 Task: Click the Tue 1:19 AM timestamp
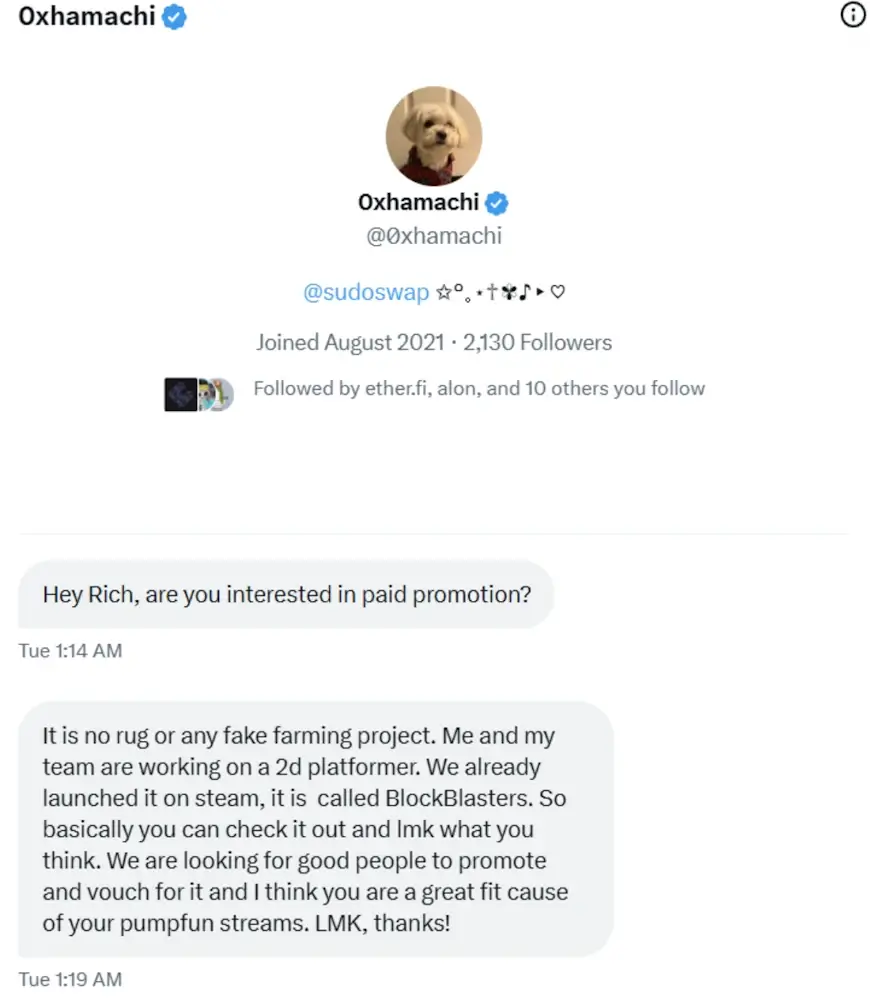70,979
